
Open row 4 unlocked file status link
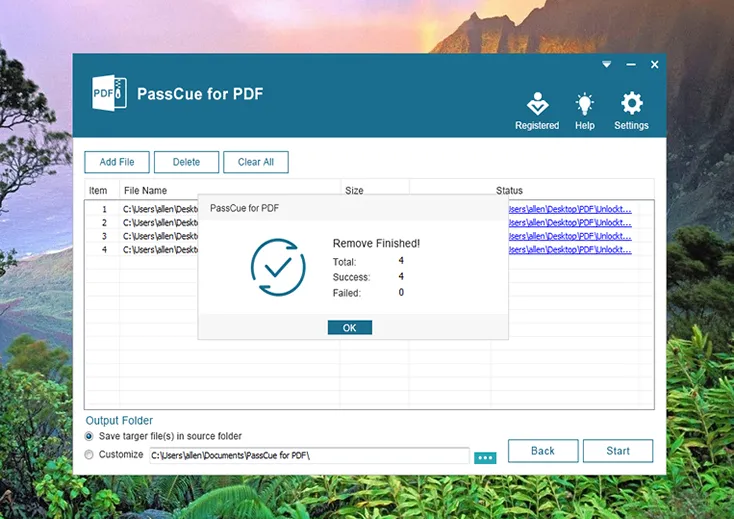point(570,250)
